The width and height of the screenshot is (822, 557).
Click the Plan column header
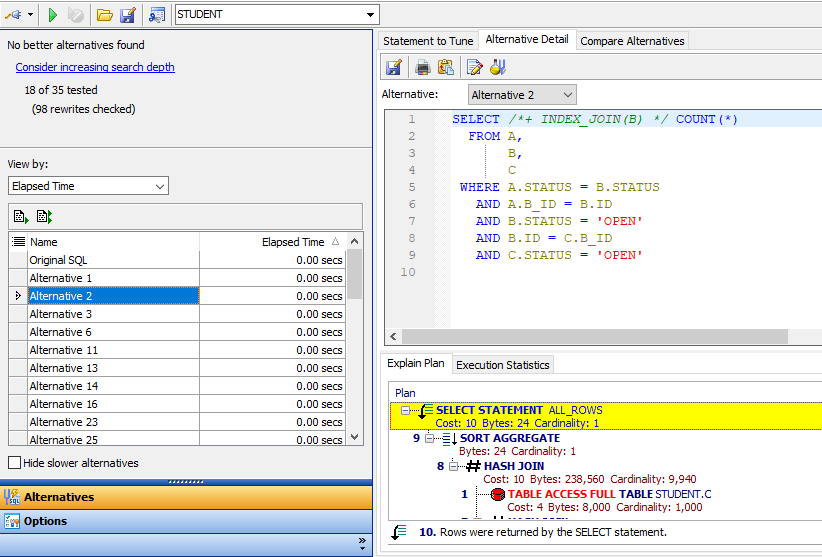click(405, 393)
